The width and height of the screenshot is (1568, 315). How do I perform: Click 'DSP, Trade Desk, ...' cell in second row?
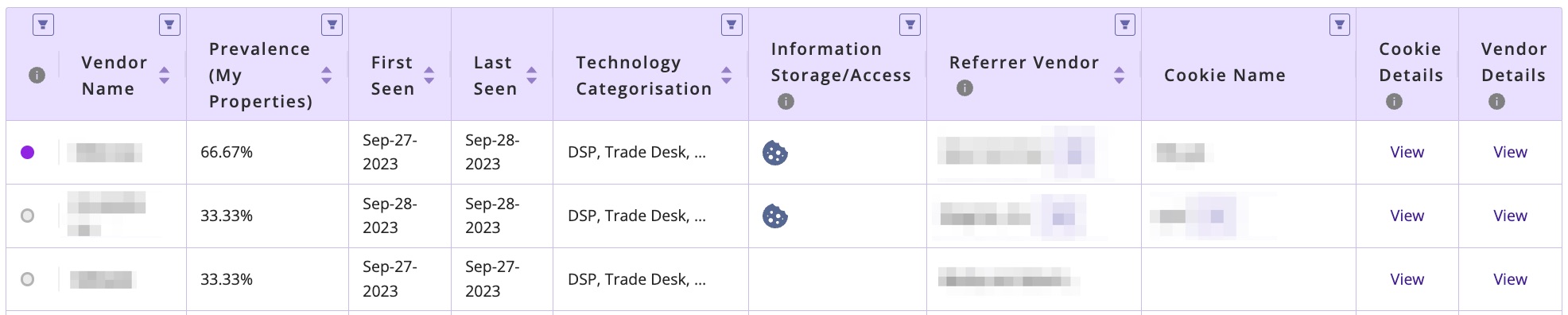(636, 216)
